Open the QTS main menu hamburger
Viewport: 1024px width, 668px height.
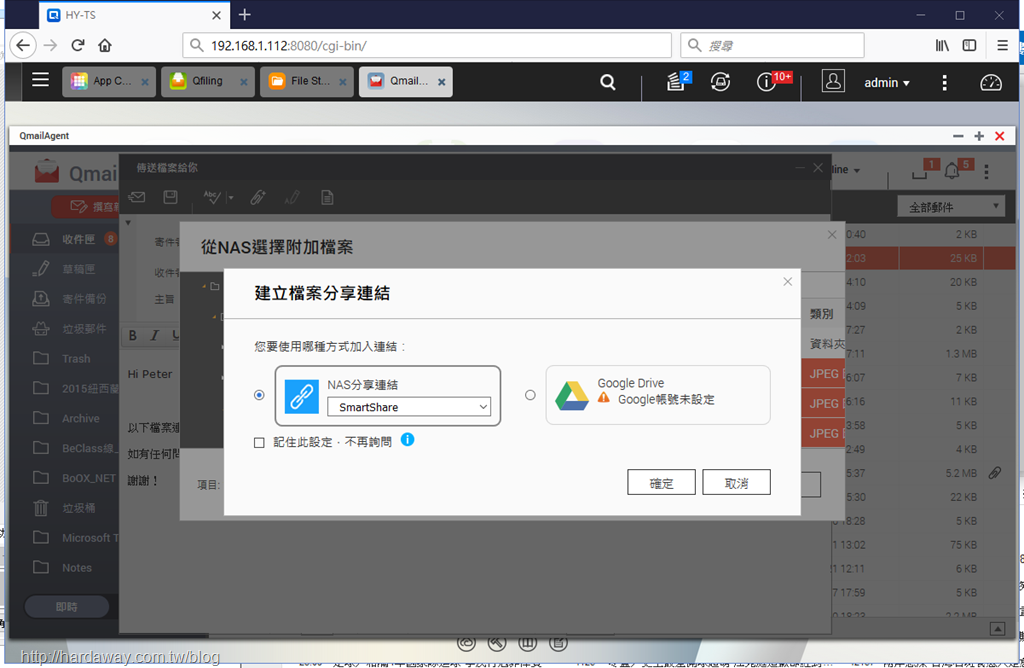(x=40, y=80)
